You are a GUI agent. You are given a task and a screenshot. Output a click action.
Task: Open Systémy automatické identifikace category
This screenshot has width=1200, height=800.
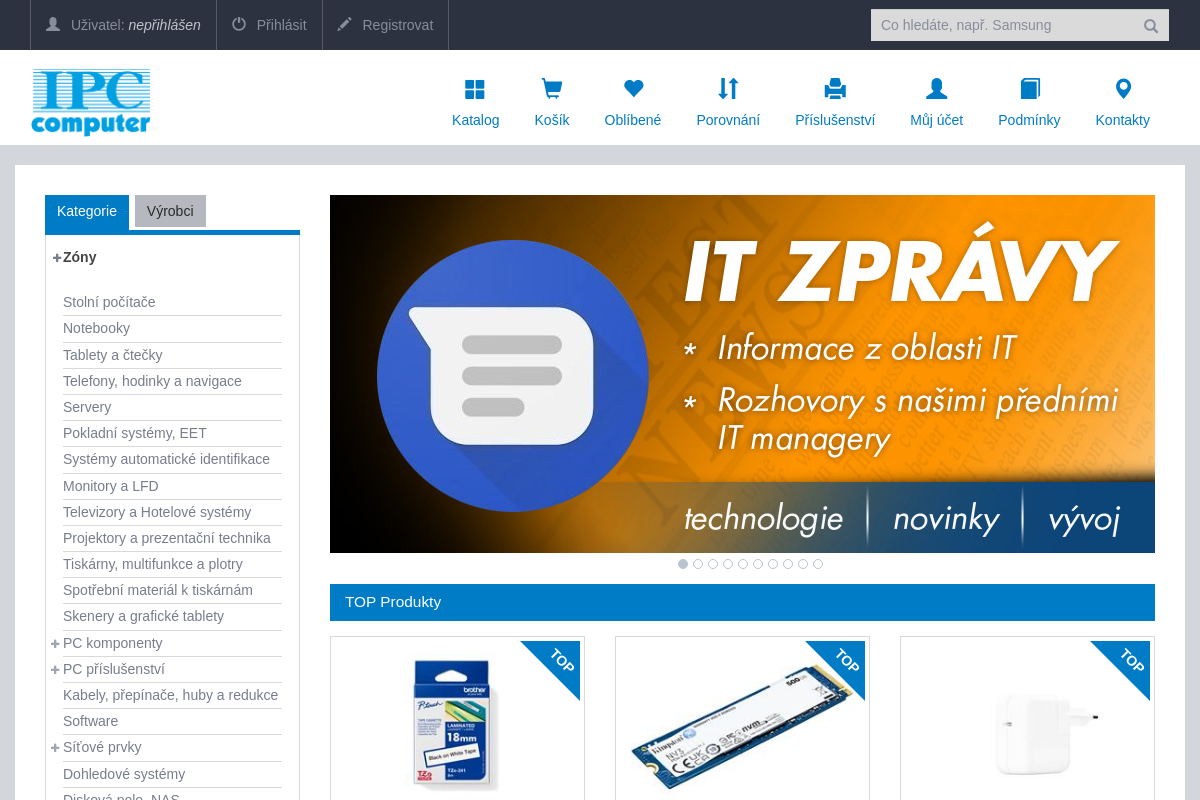tap(166, 459)
